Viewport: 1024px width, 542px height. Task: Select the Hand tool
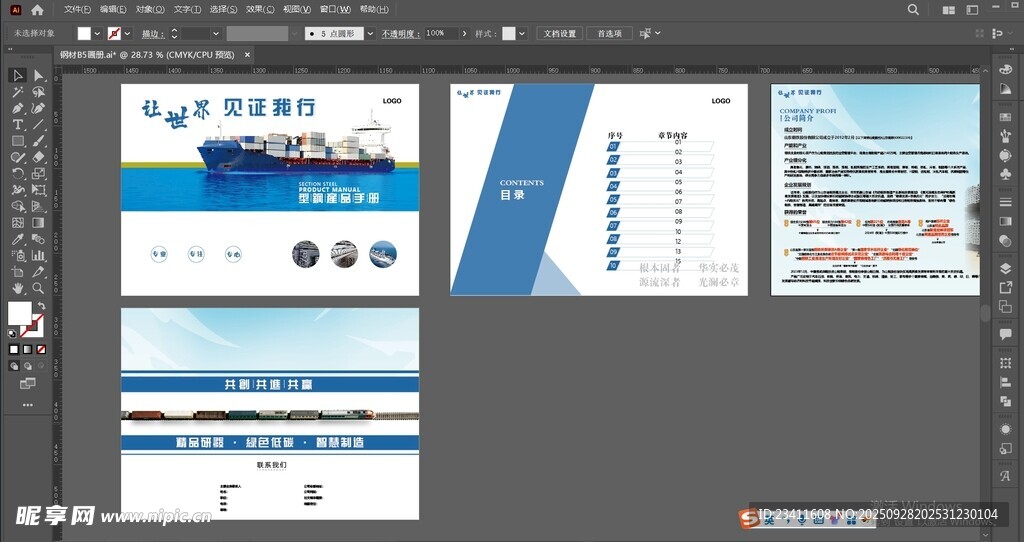tap(18, 288)
